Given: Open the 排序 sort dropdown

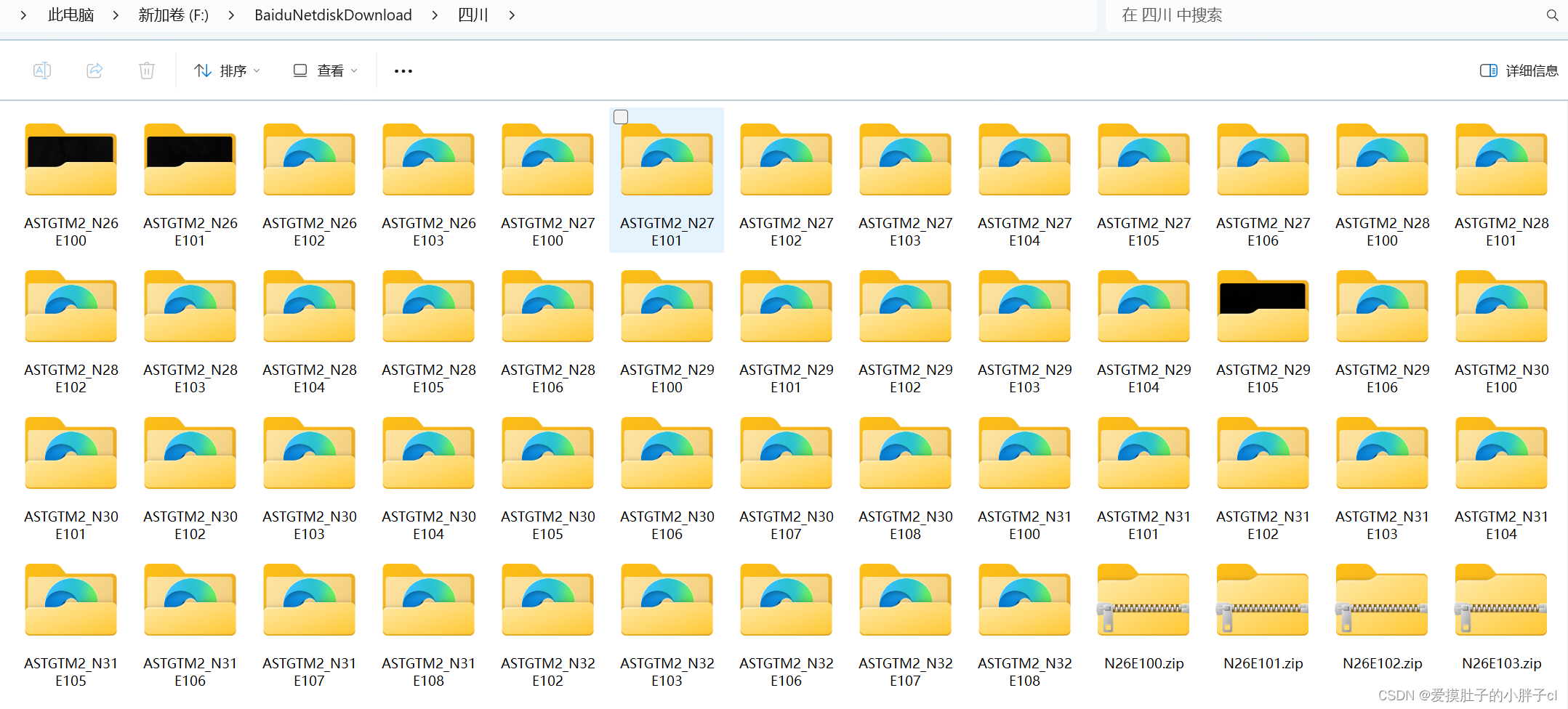Looking at the screenshot, I should coord(227,70).
